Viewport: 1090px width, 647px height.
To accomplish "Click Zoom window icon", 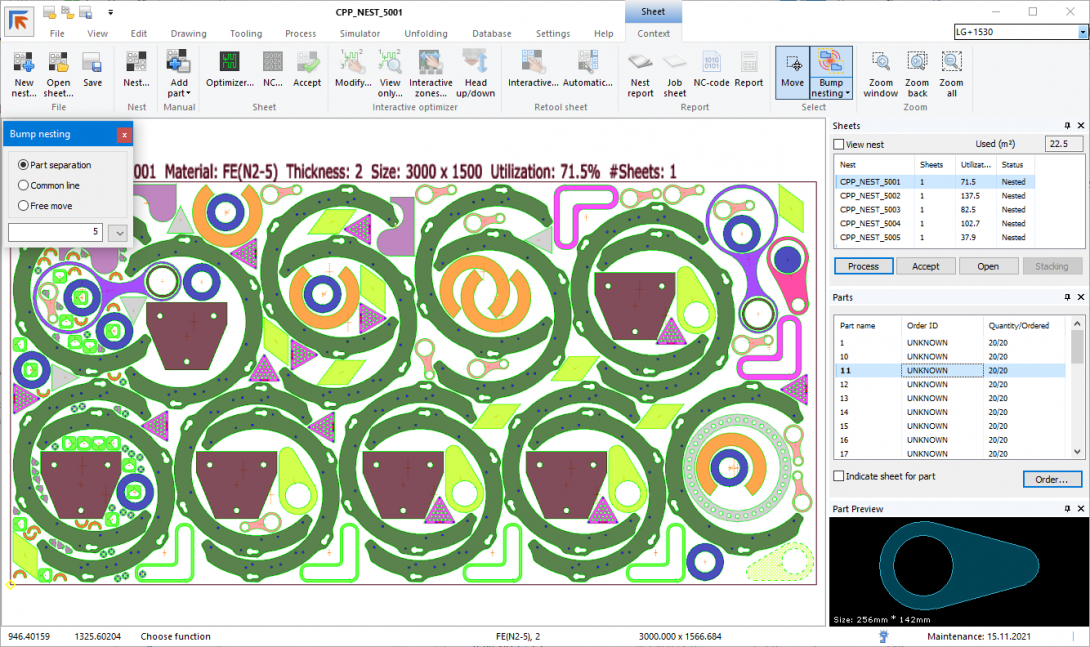I will [881, 64].
